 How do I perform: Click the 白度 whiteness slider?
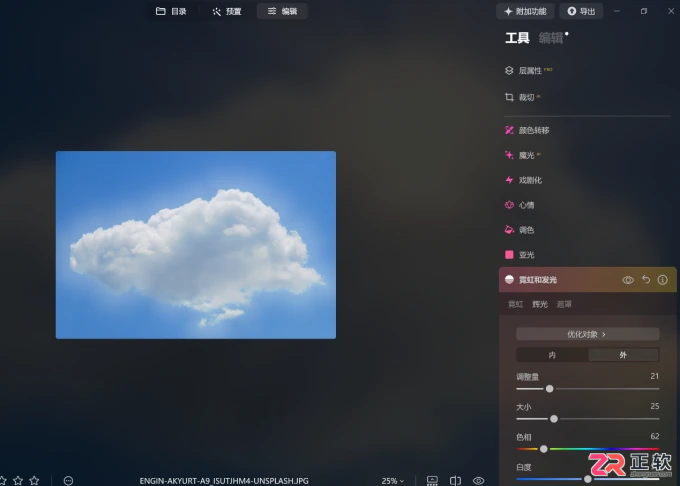[x=588, y=479]
